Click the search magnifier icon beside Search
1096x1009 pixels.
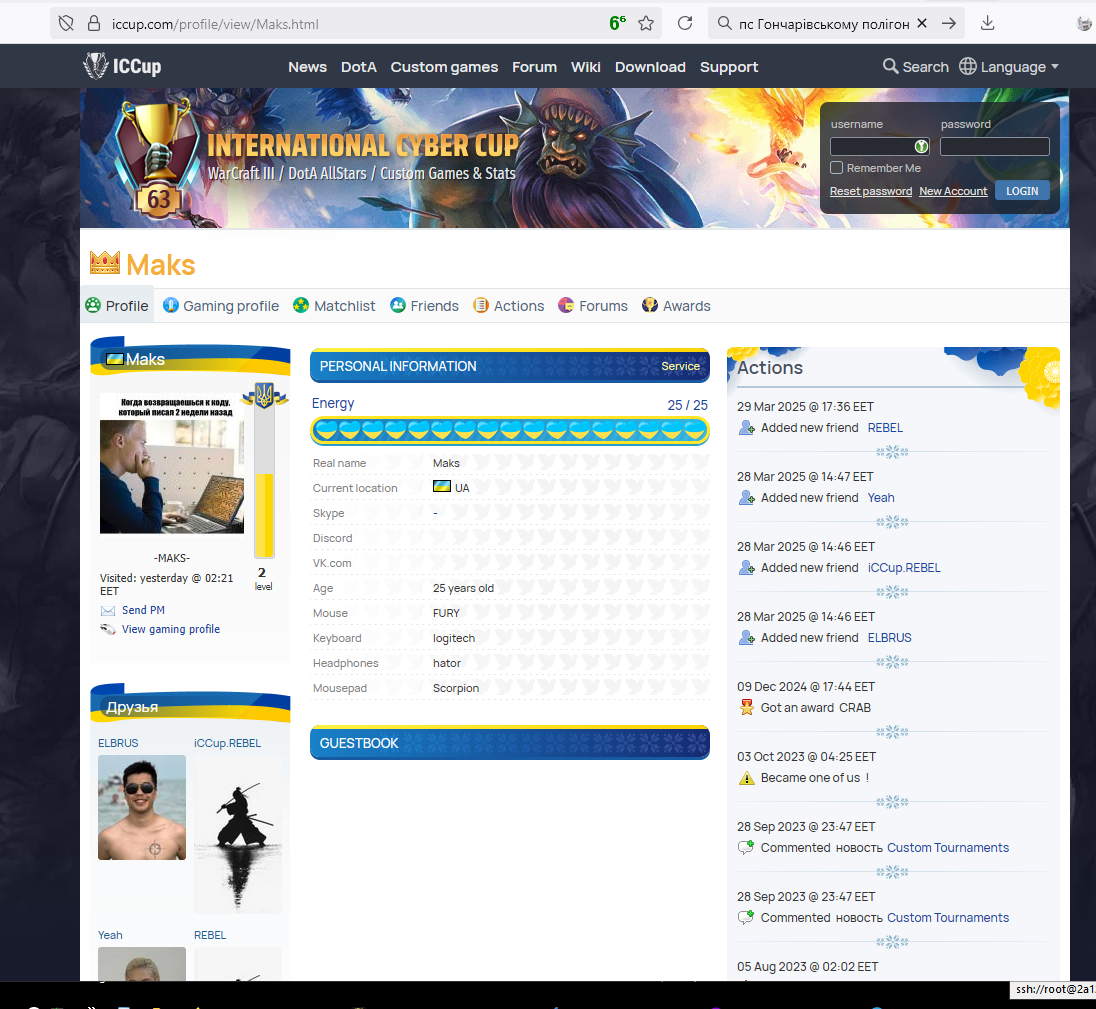pos(890,66)
